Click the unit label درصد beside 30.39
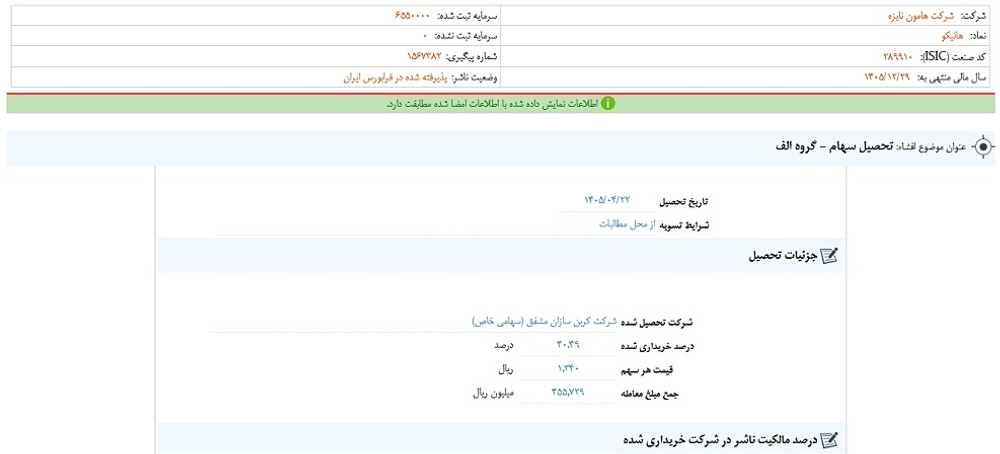 click(503, 346)
